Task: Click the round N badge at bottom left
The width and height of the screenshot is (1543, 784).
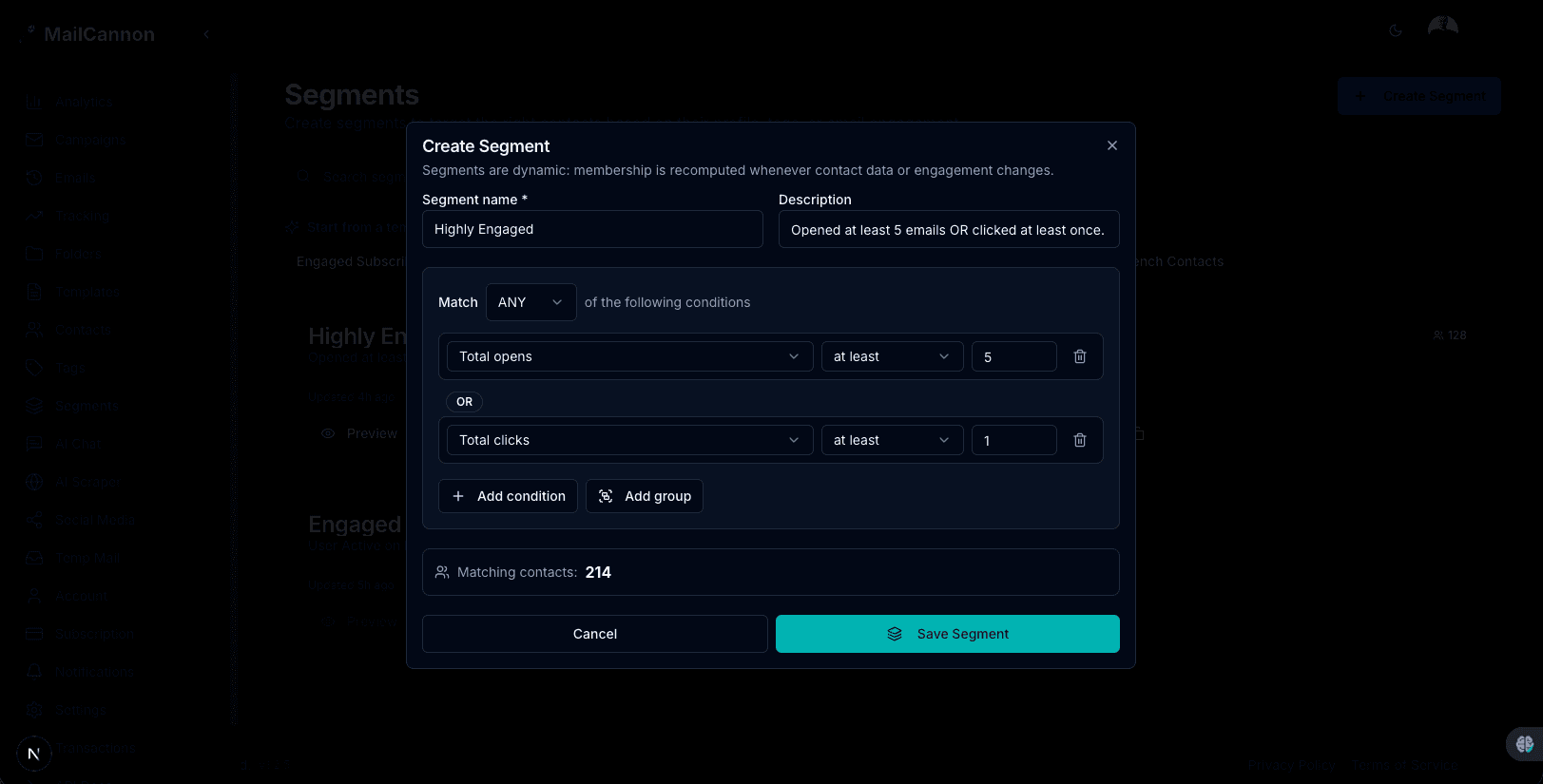Action: tap(34, 754)
